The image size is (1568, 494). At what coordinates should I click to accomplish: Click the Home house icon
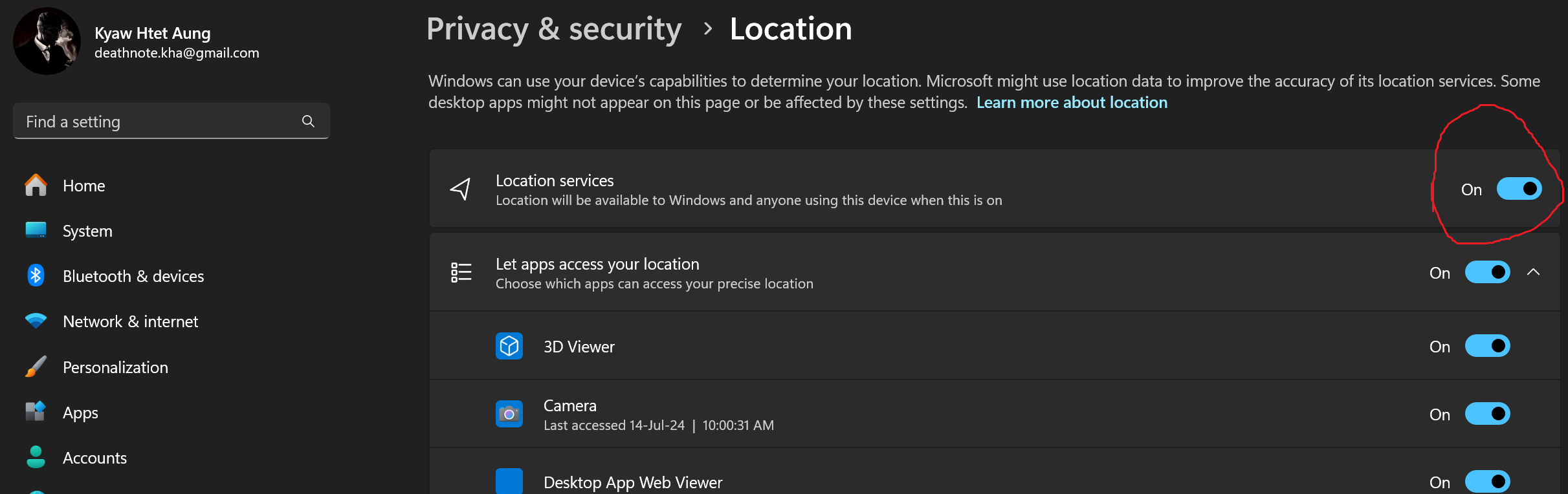pos(36,186)
